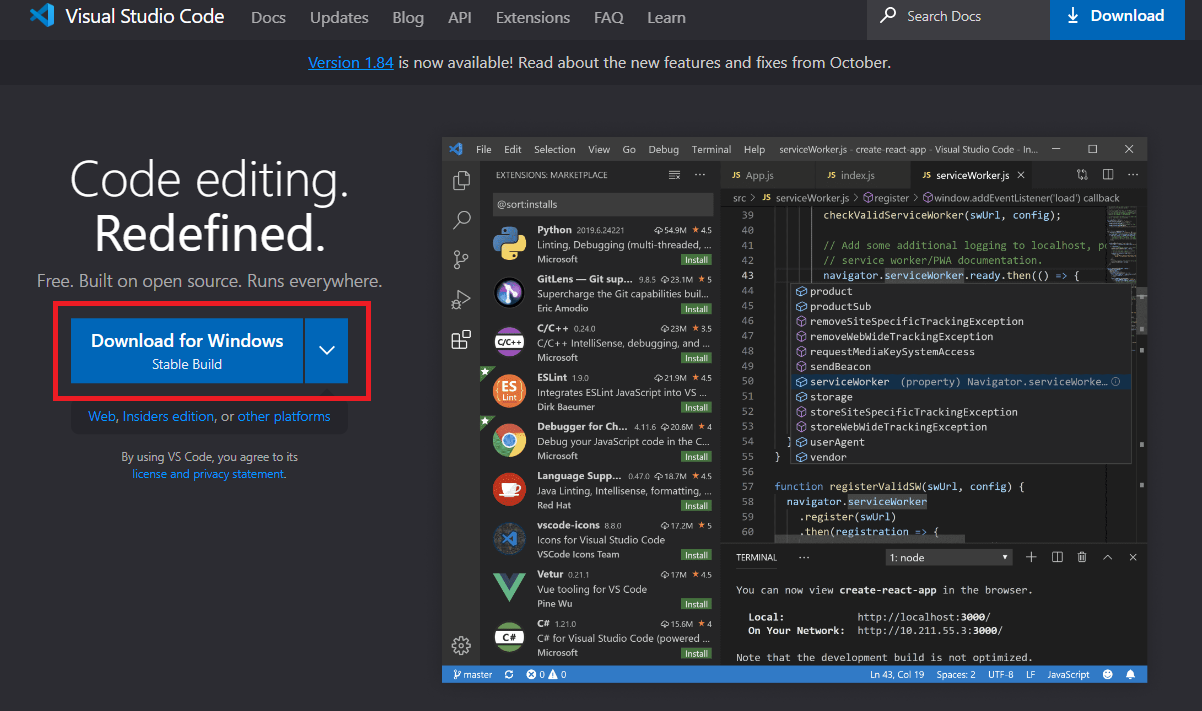Open the Terminal menu
1202x711 pixels.
coord(711,149)
